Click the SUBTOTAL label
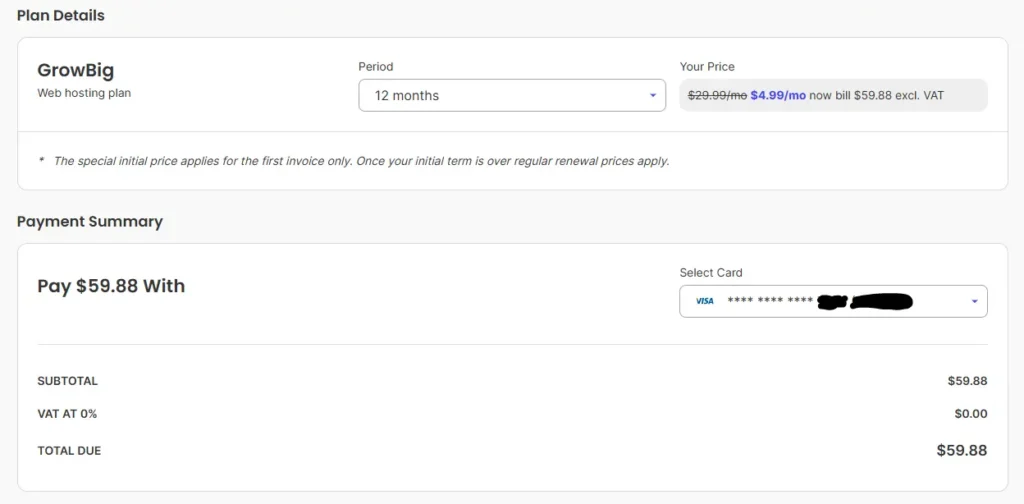 point(67,381)
